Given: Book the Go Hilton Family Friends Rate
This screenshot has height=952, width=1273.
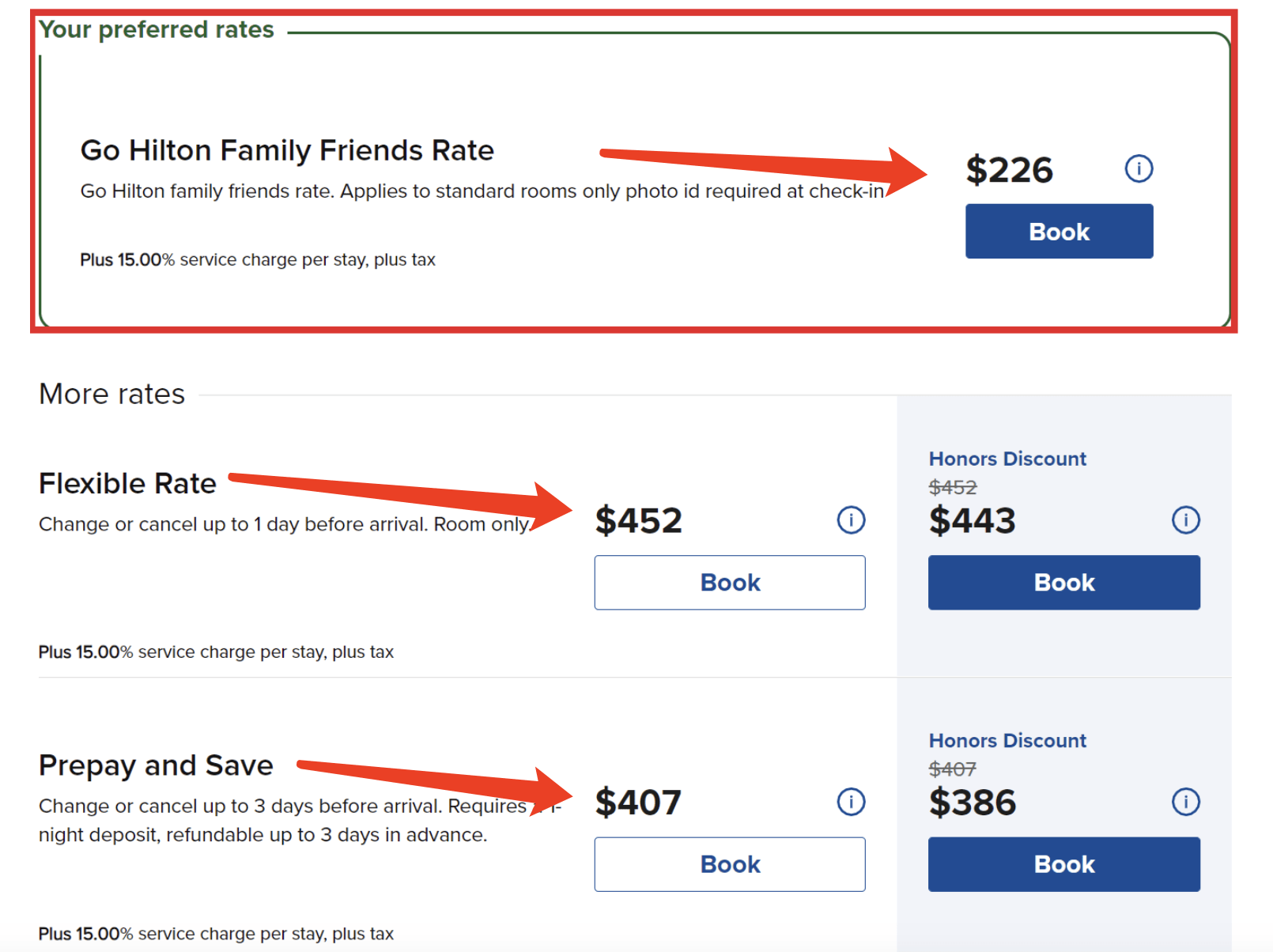Looking at the screenshot, I should coord(1059,231).
